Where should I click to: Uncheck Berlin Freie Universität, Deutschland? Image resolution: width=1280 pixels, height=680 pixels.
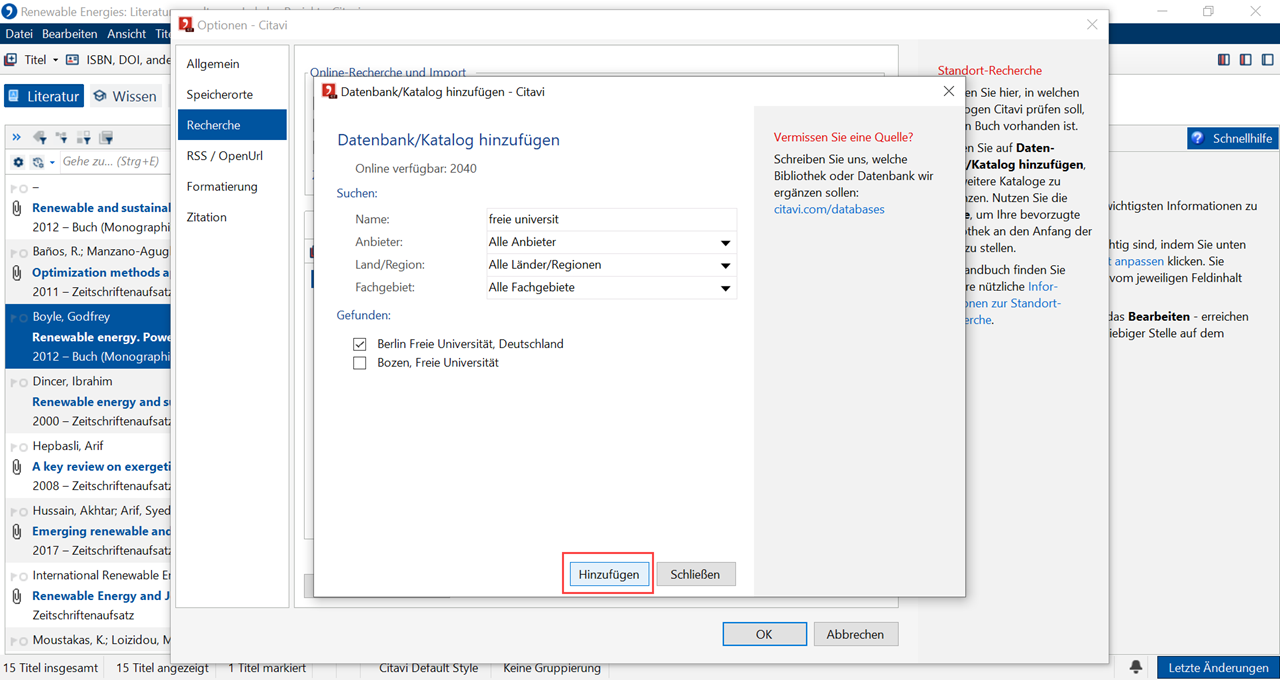click(x=360, y=344)
